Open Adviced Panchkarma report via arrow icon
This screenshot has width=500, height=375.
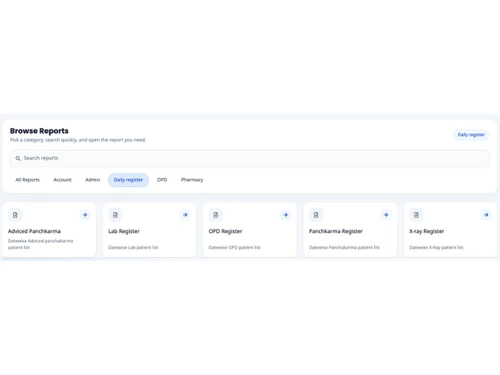(x=85, y=215)
